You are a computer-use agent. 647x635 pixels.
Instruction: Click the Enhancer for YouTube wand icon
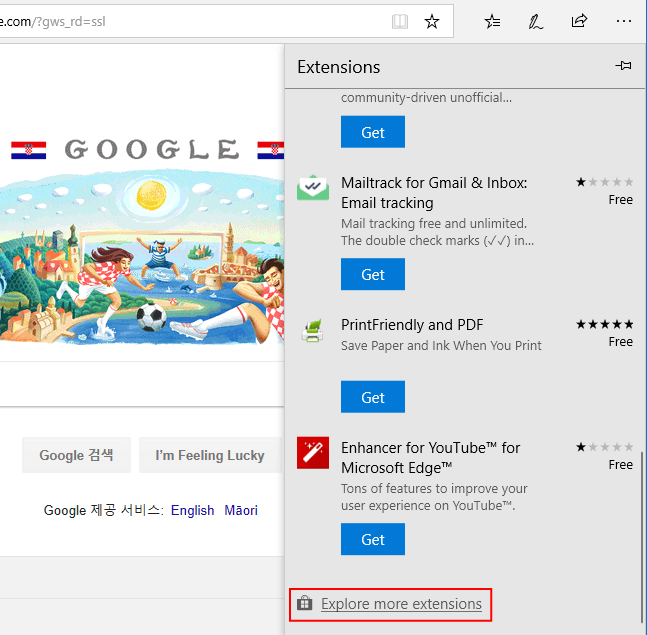[313, 453]
